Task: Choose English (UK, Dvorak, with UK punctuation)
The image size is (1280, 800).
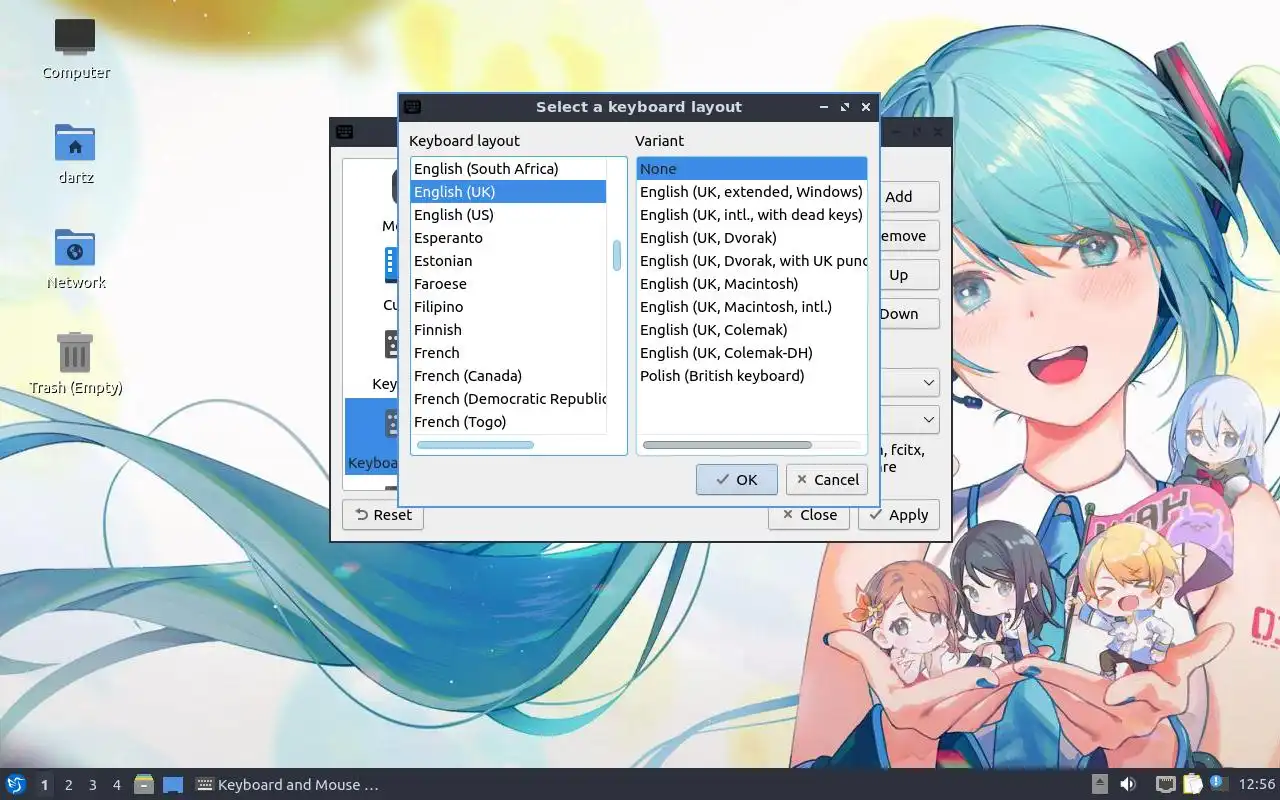Action: [752, 261]
